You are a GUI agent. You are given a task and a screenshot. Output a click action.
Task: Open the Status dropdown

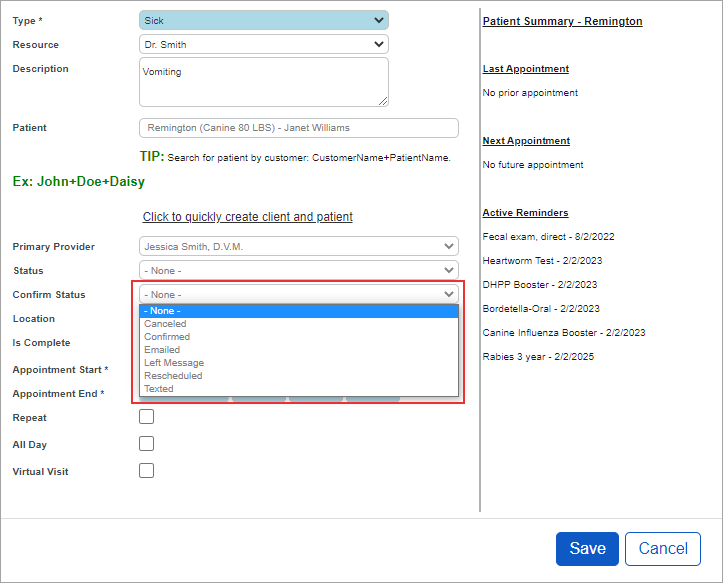tap(299, 270)
